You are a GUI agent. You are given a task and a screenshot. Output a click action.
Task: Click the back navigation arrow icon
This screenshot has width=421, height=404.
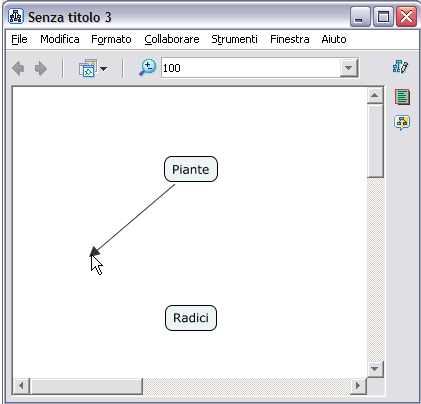(x=18, y=69)
